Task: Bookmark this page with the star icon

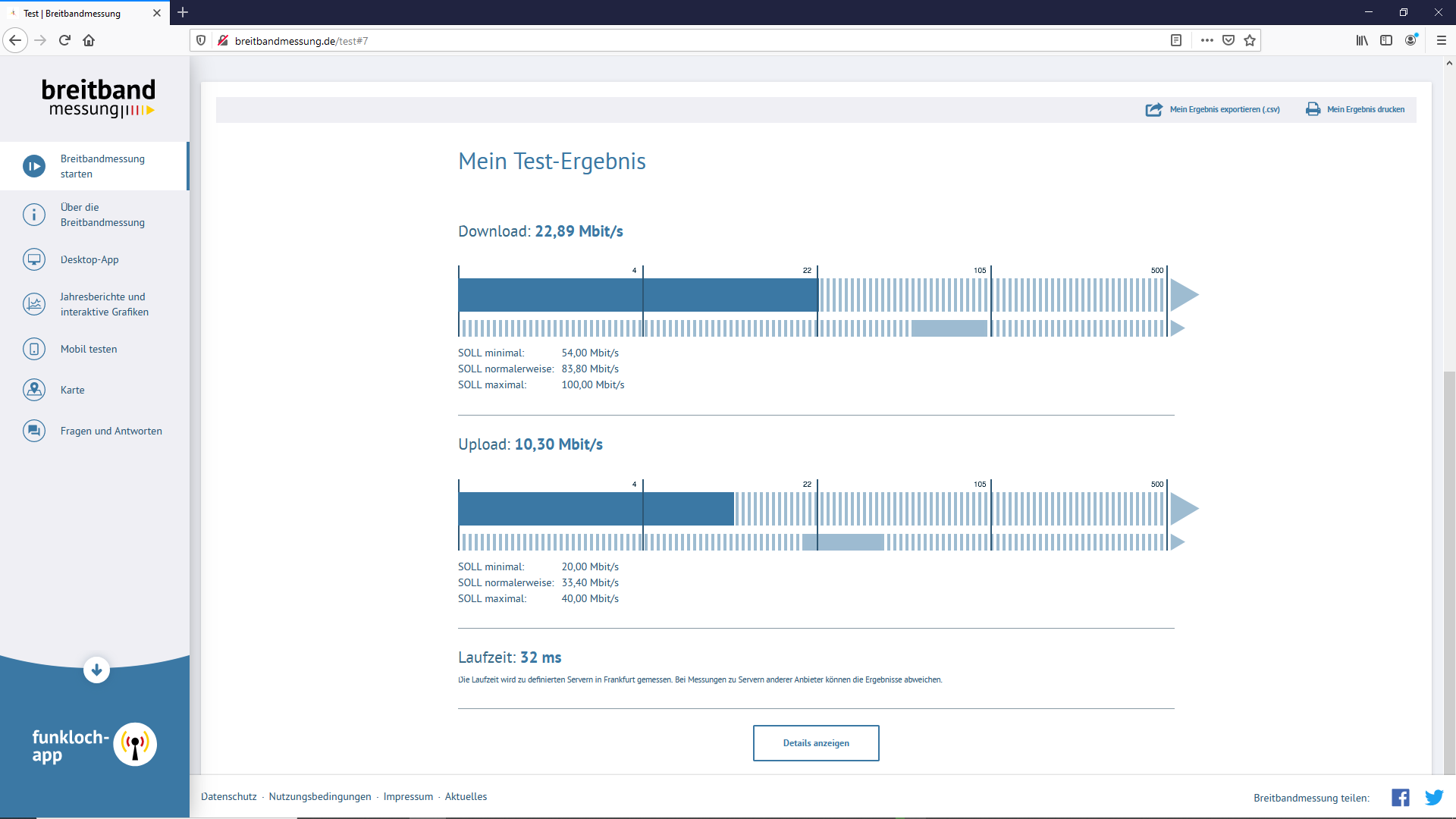Action: click(x=1250, y=40)
